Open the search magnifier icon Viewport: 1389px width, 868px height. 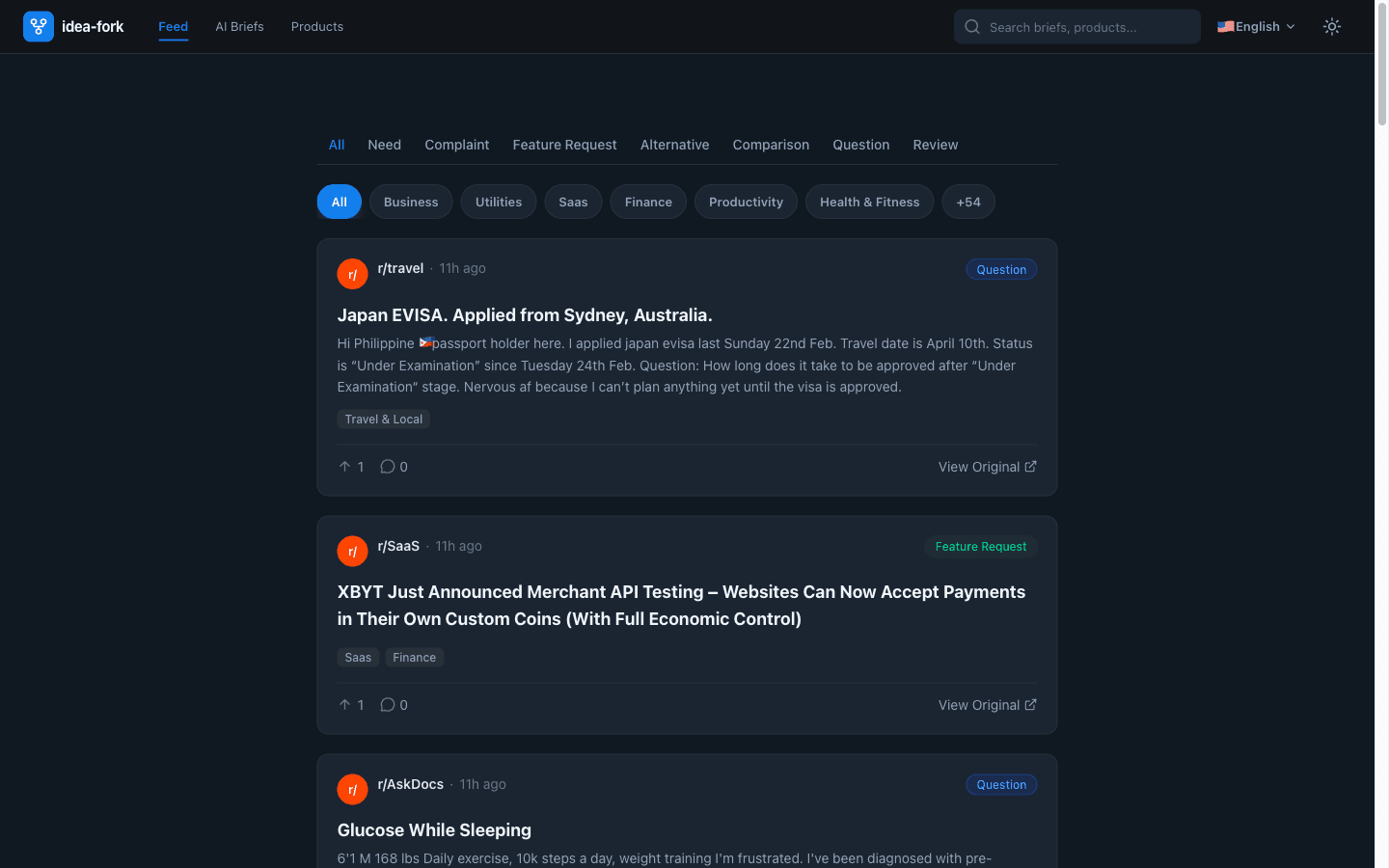(x=972, y=26)
